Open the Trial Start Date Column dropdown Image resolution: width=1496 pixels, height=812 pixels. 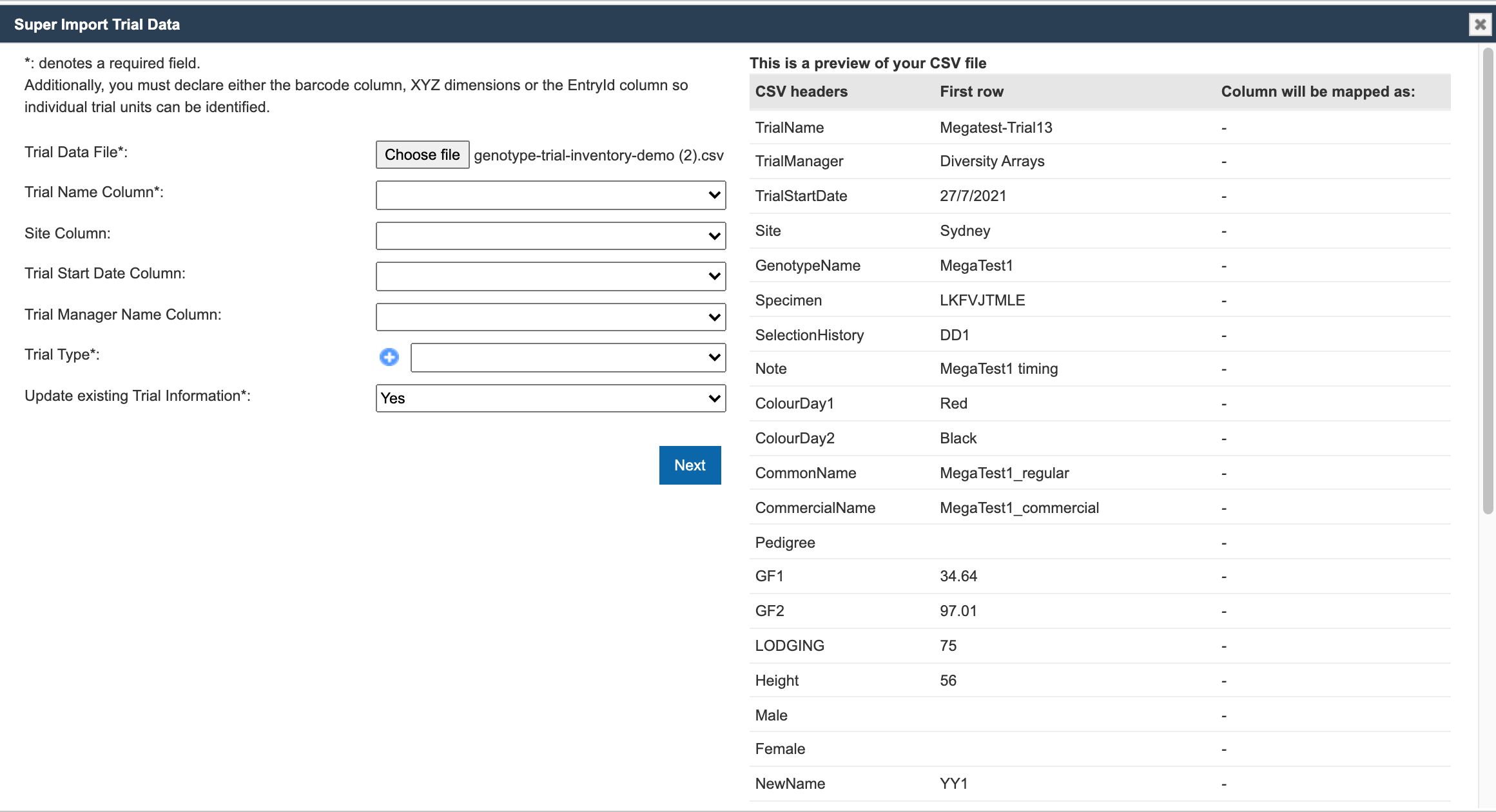coord(549,276)
